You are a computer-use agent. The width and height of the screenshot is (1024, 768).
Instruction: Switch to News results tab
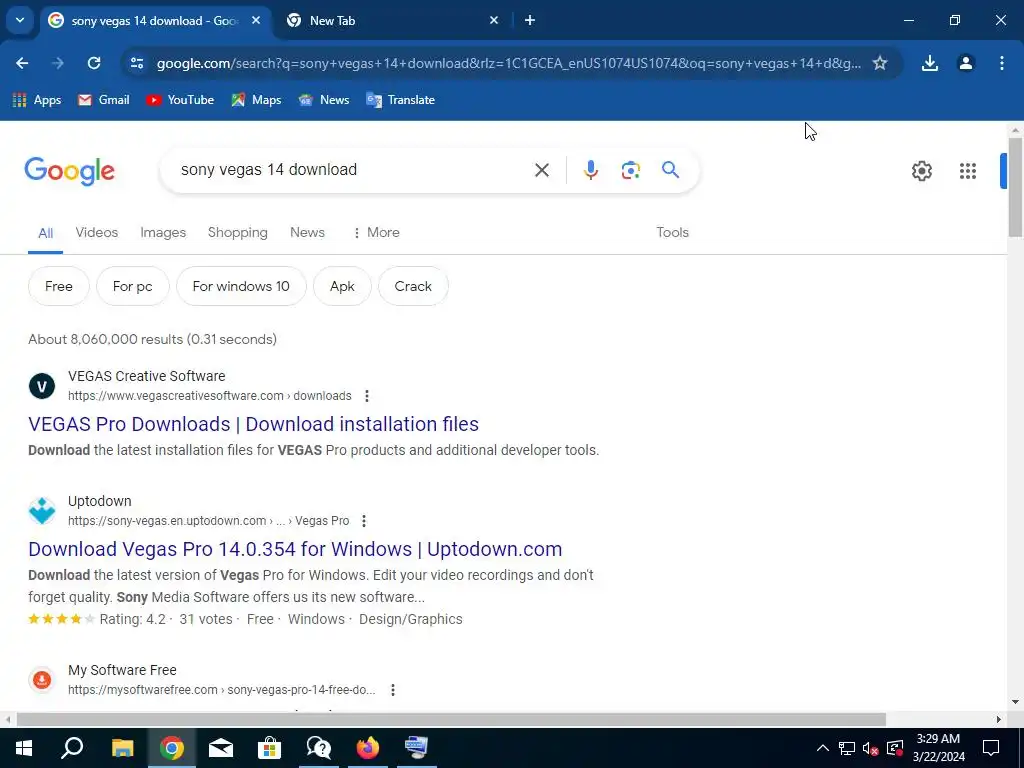click(308, 232)
